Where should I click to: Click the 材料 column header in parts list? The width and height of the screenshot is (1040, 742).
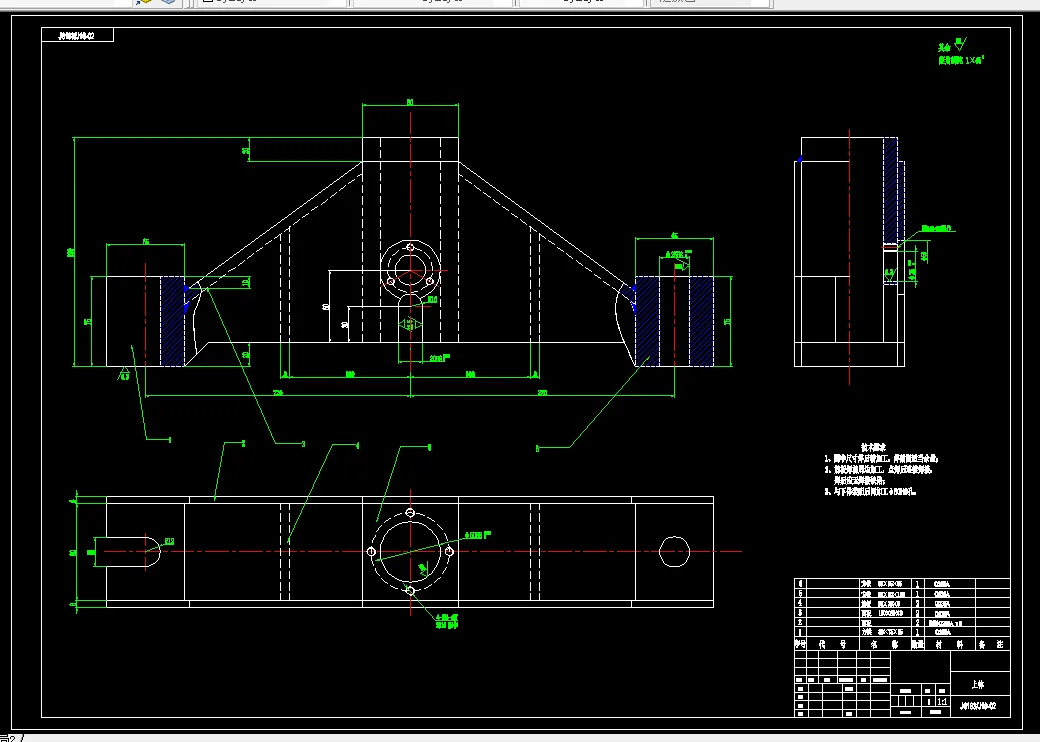pyautogui.click(x=948, y=644)
